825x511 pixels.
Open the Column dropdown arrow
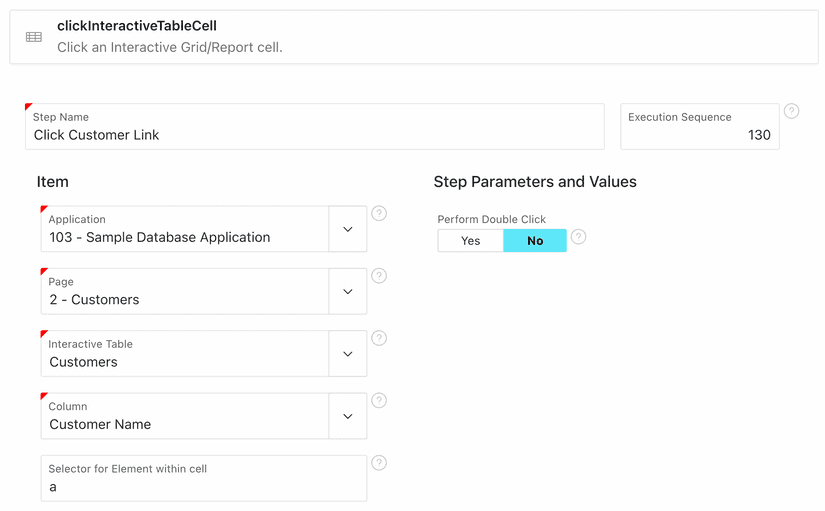tap(347, 417)
